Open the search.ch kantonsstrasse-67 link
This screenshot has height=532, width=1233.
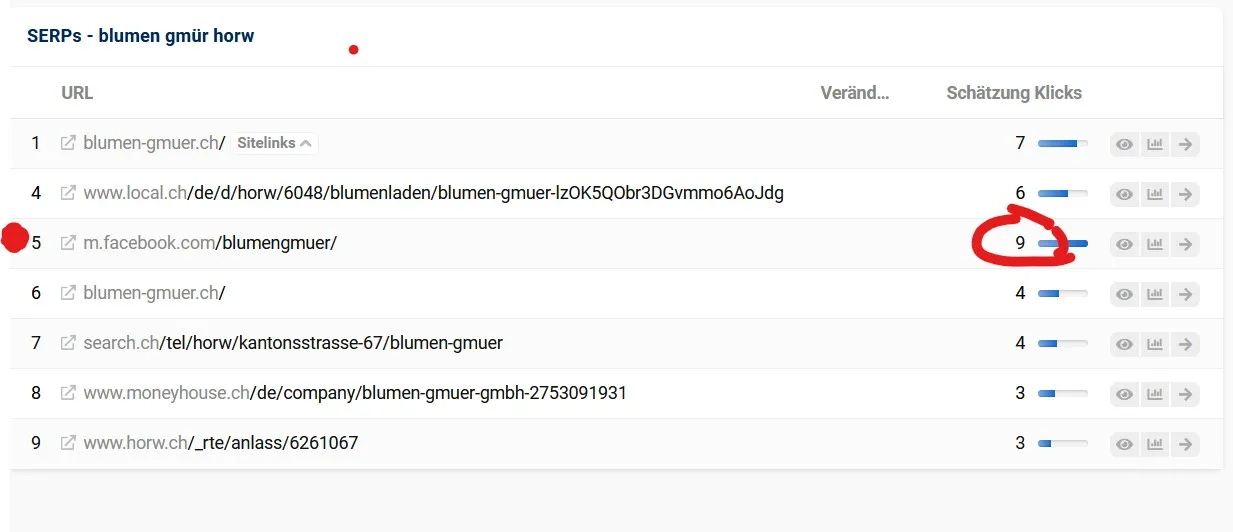[293, 343]
